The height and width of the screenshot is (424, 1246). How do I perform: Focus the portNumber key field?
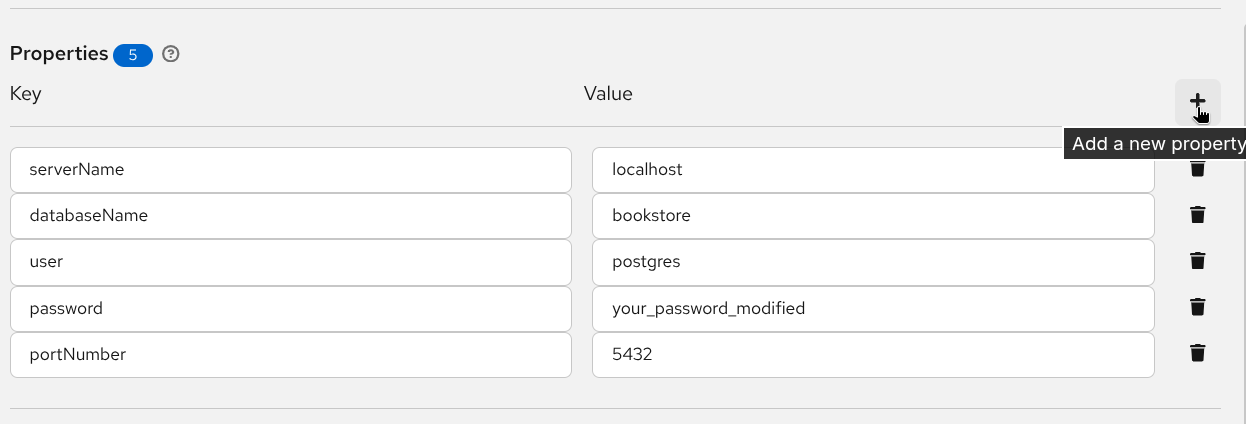[290, 354]
